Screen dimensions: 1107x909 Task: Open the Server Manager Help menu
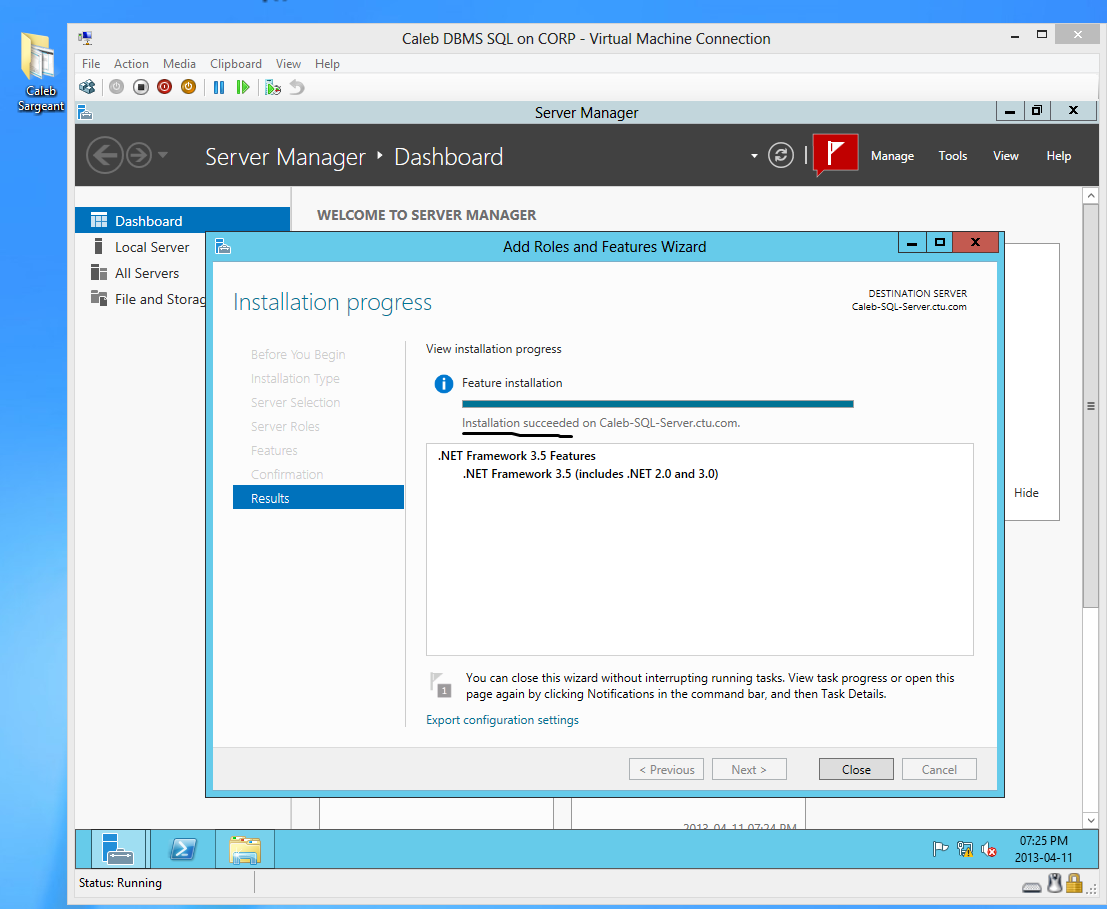coord(1058,156)
